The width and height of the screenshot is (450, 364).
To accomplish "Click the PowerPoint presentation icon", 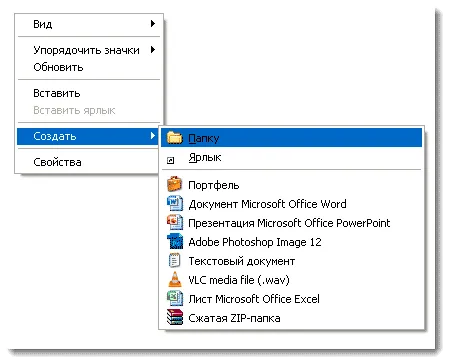I will pos(175,222).
